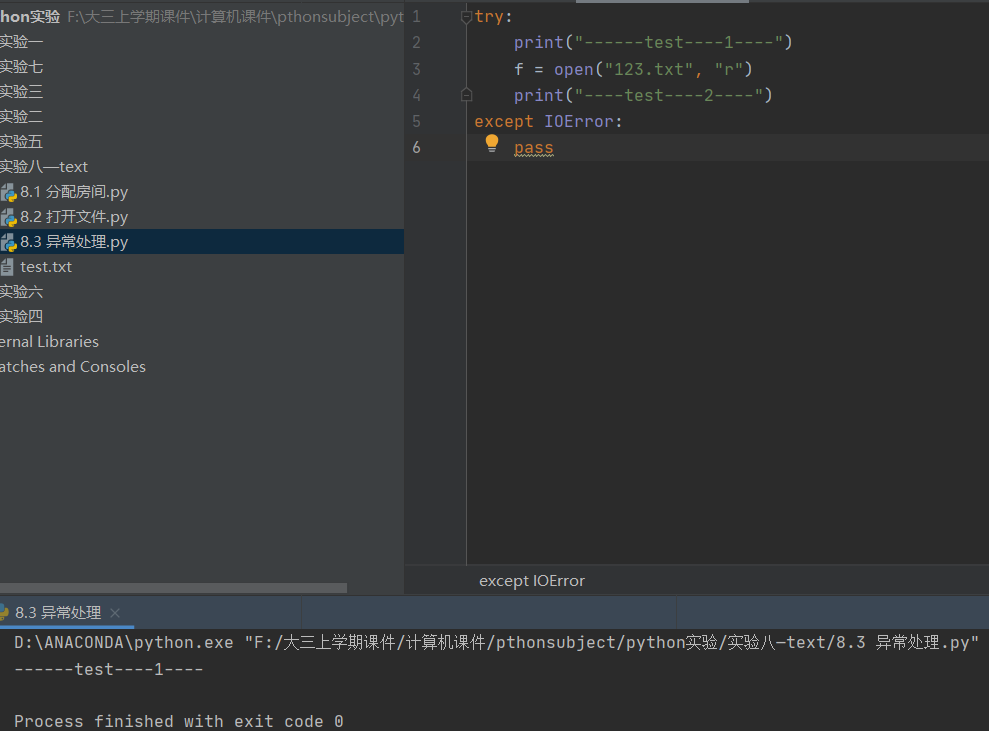Select the 实验三 folder
The height and width of the screenshot is (731, 989).
click(x=21, y=91)
